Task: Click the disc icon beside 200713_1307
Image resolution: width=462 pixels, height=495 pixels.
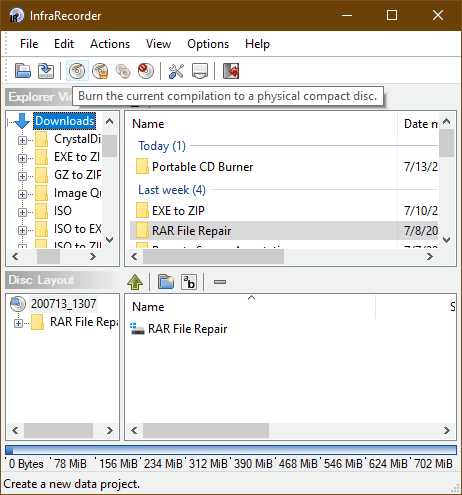Action: 18,304
